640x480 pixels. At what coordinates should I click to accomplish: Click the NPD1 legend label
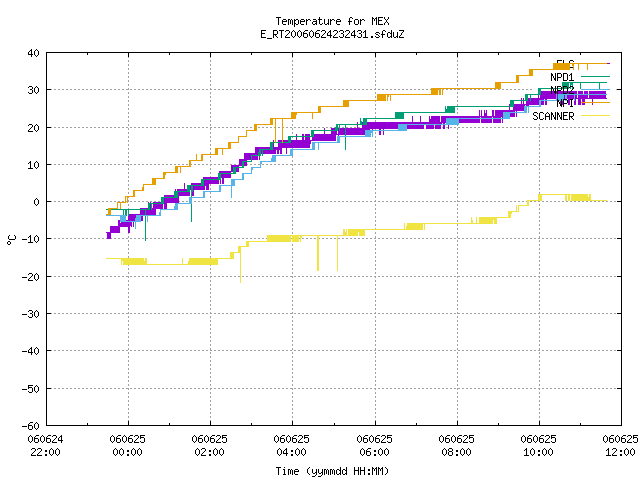(562, 77)
